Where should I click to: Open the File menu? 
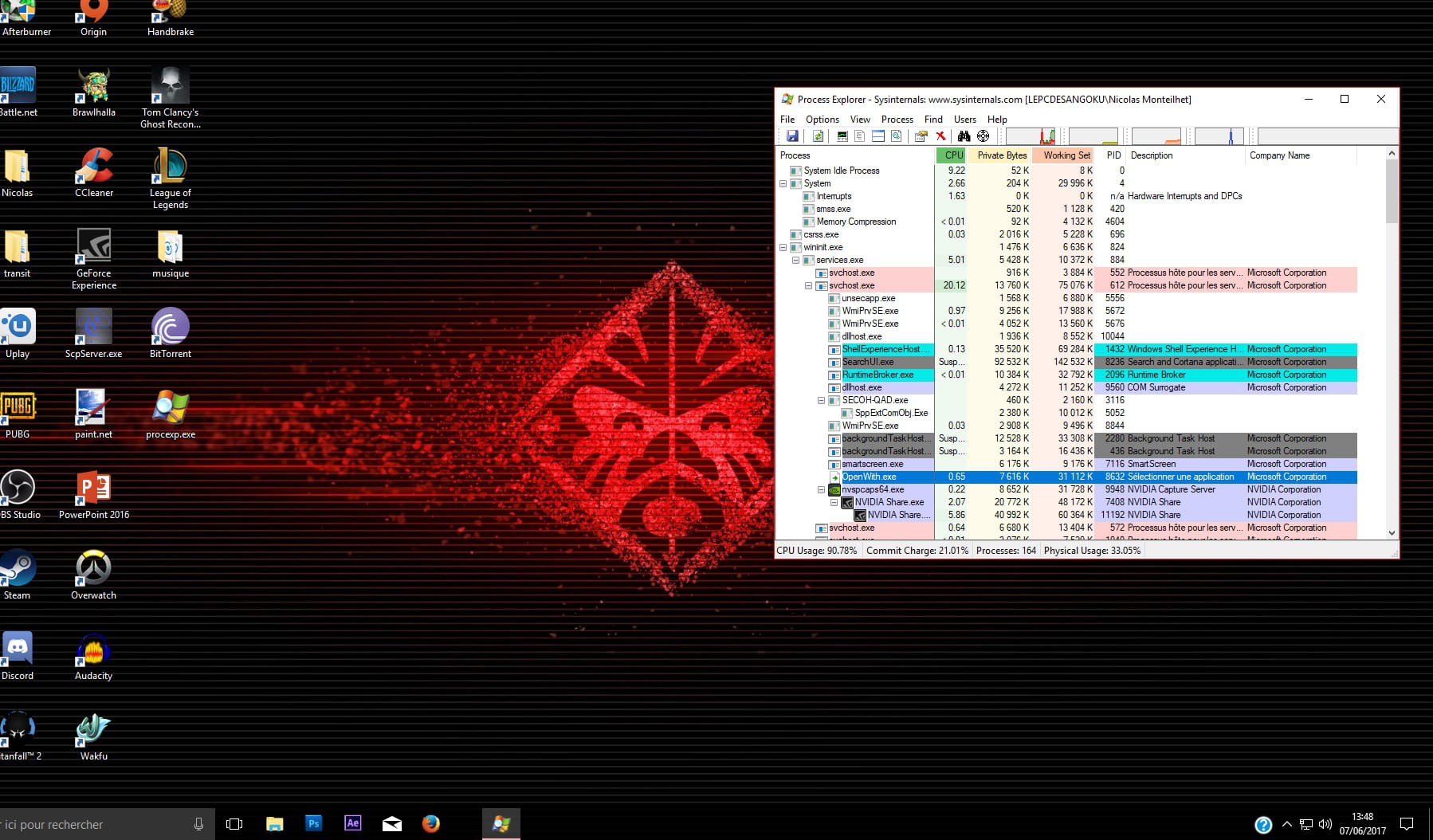787,120
